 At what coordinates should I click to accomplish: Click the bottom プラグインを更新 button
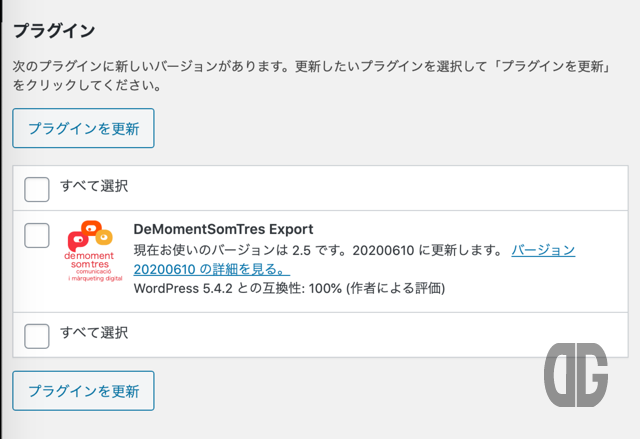coord(83,391)
